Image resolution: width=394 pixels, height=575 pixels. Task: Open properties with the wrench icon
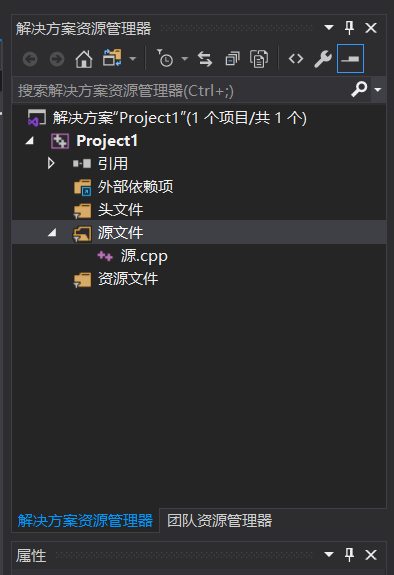point(323,59)
